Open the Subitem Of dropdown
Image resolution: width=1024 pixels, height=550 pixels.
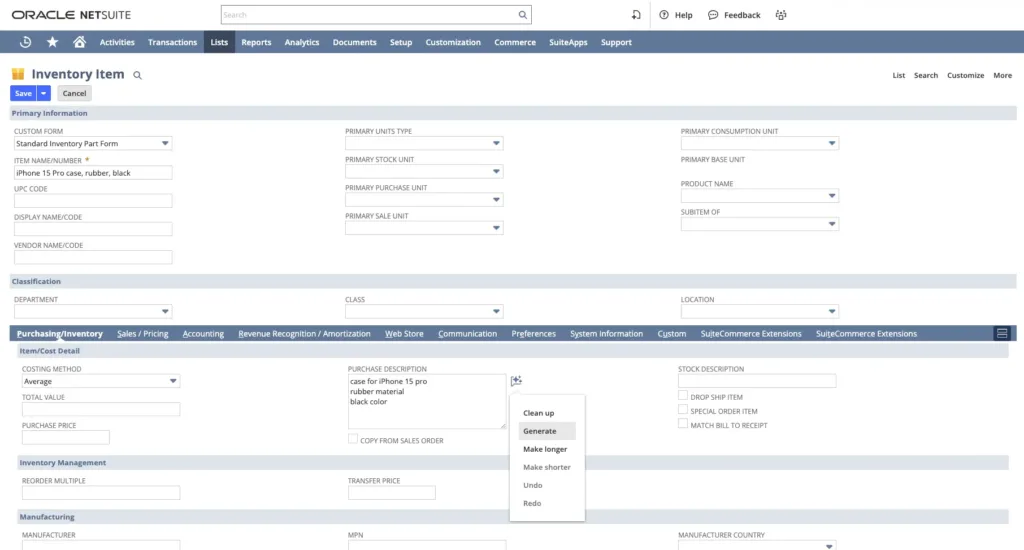(831, 224)
